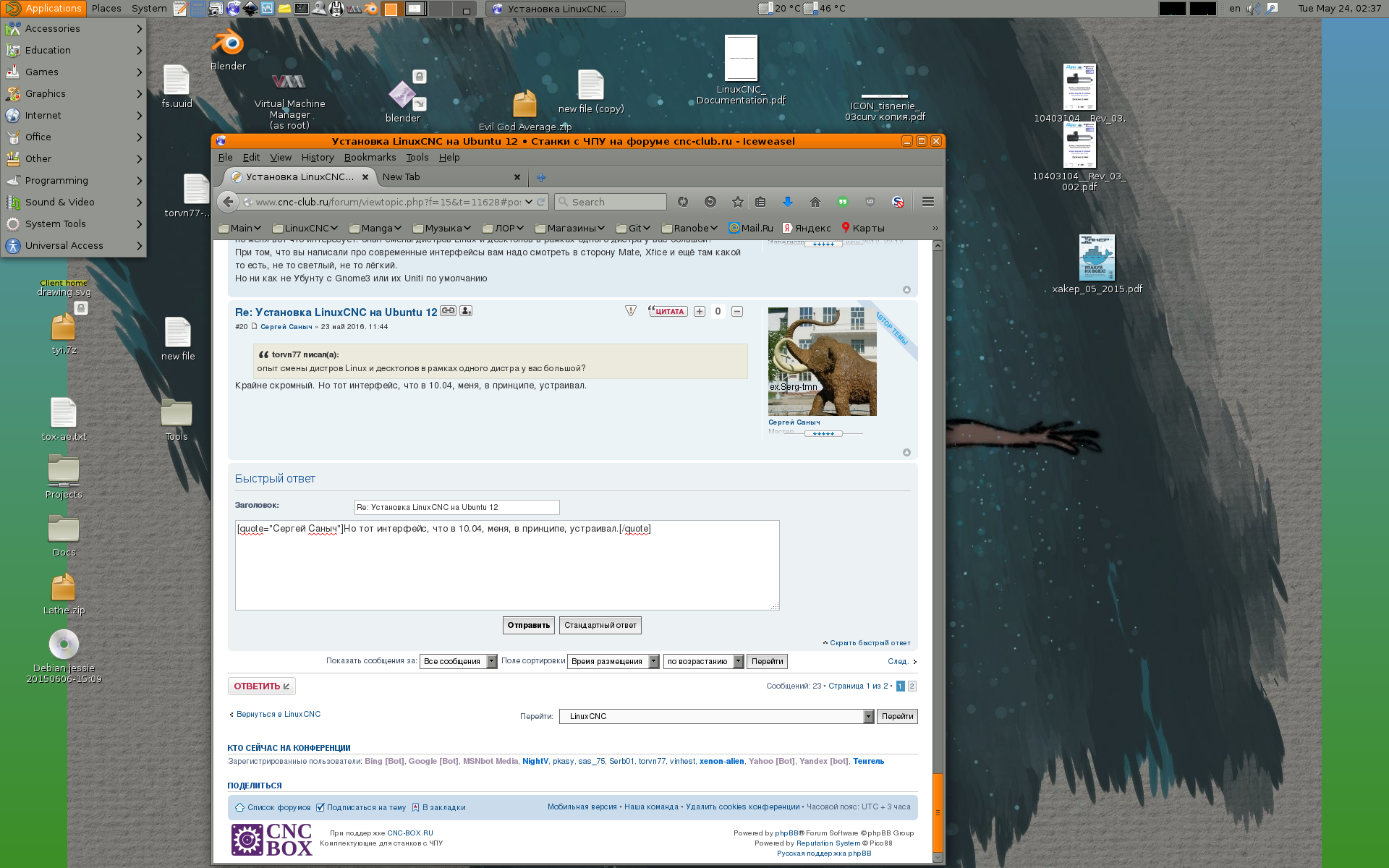
Task: Expand the по возрастанию order dropdown
Action: pyautogui.click(x=703, y=661)
